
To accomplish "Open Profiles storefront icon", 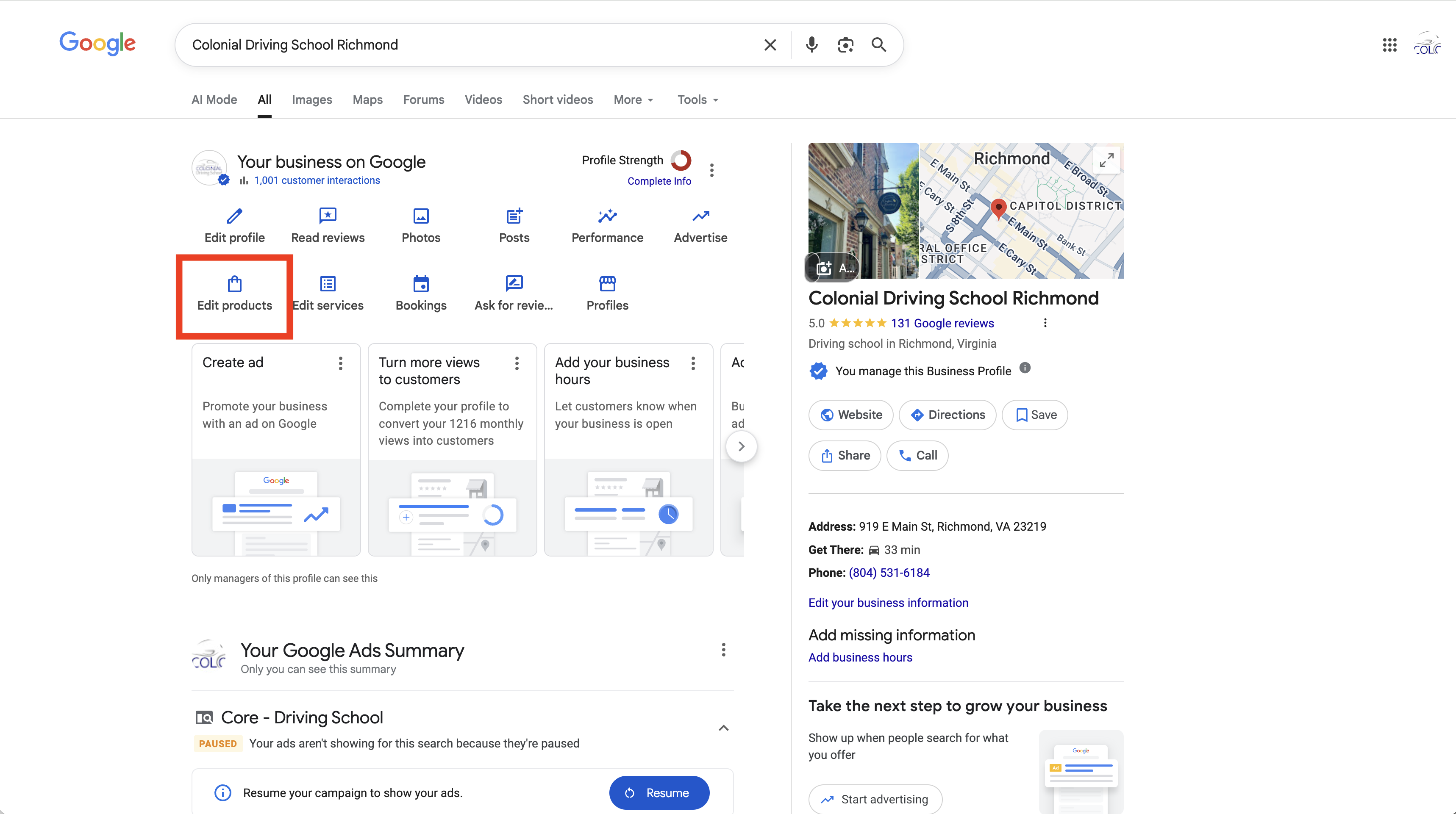I will (608, 294).
